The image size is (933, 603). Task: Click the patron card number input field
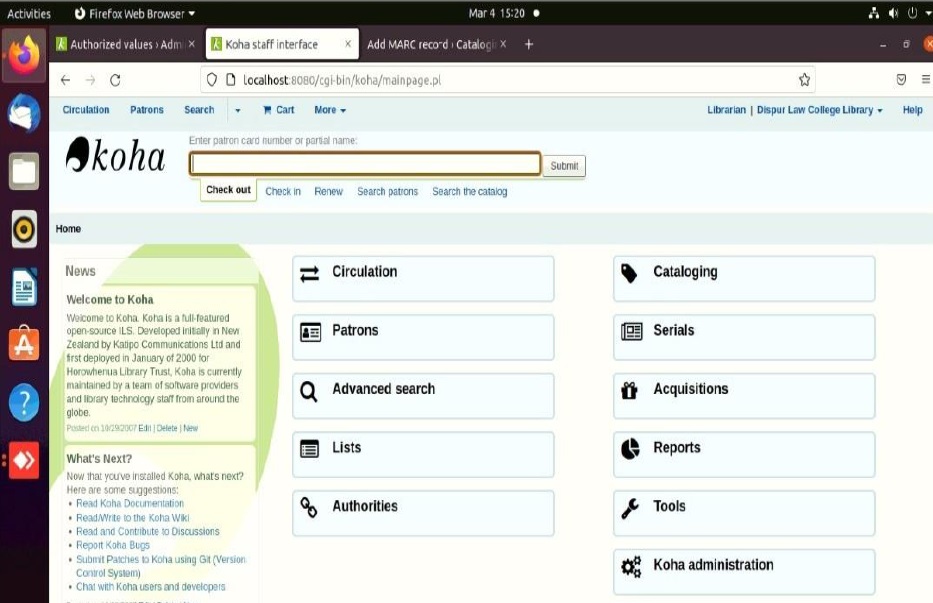click(x=365, y=165)
